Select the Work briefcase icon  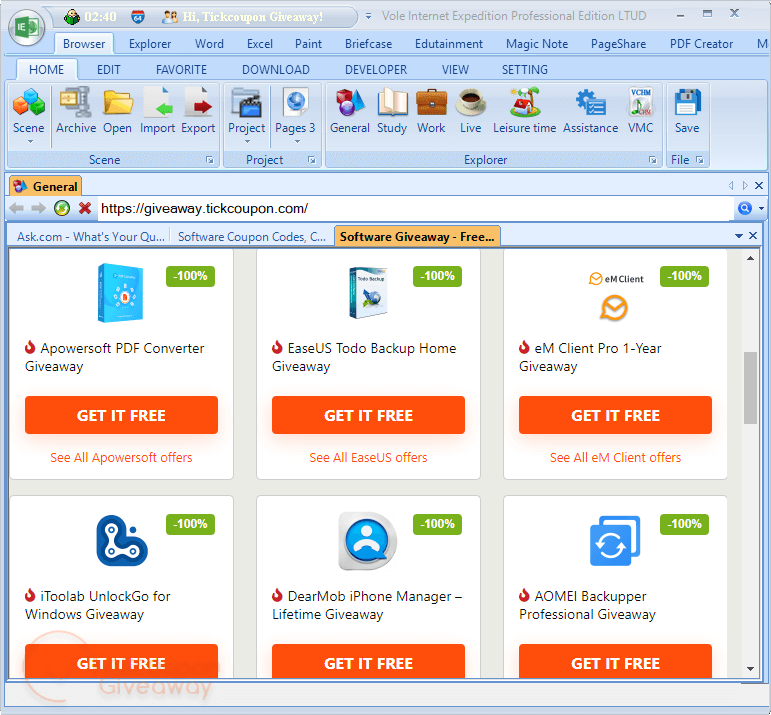click(x=431, y=102)
